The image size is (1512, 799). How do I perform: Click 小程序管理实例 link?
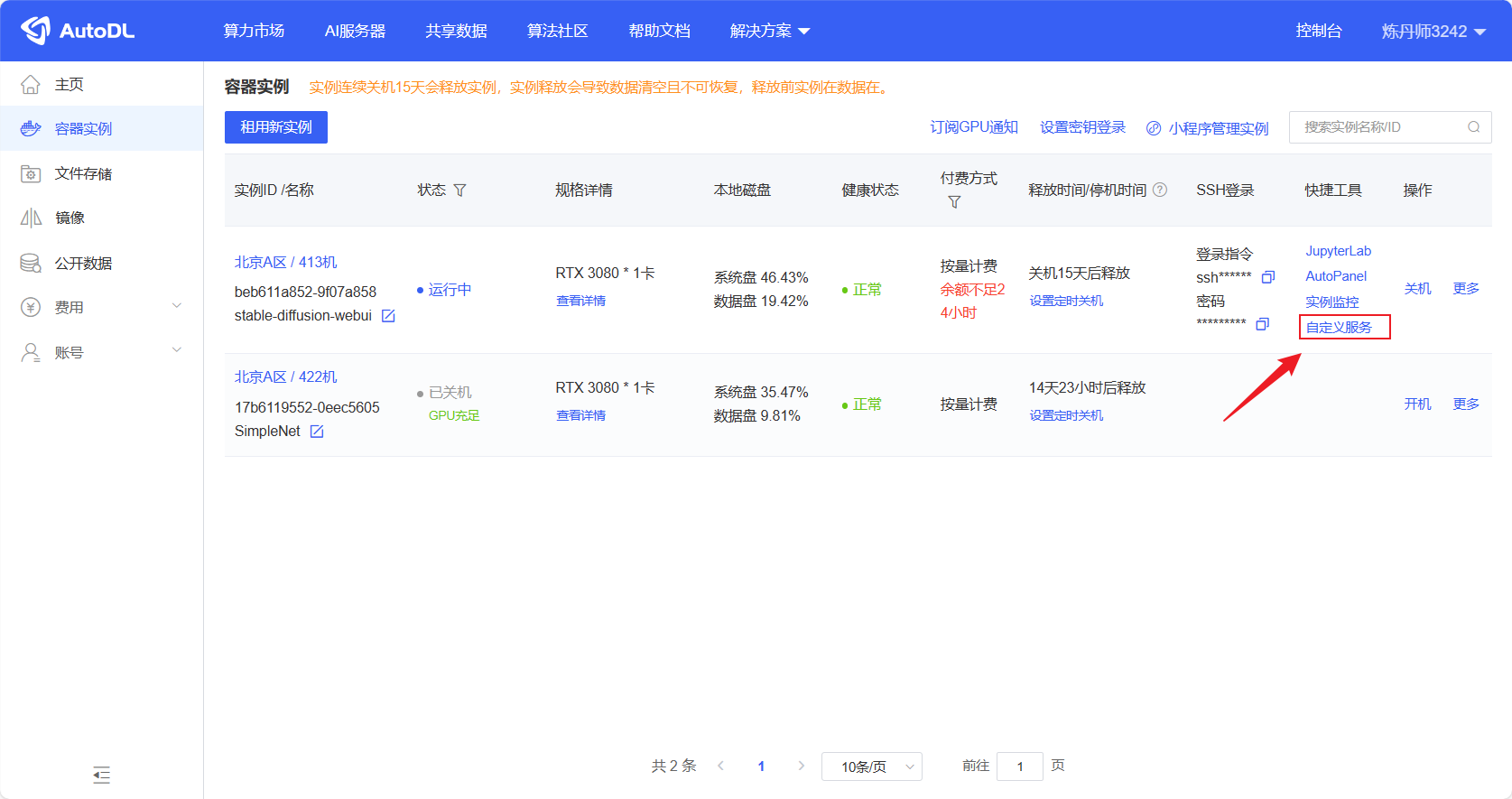pos(1207,128)
